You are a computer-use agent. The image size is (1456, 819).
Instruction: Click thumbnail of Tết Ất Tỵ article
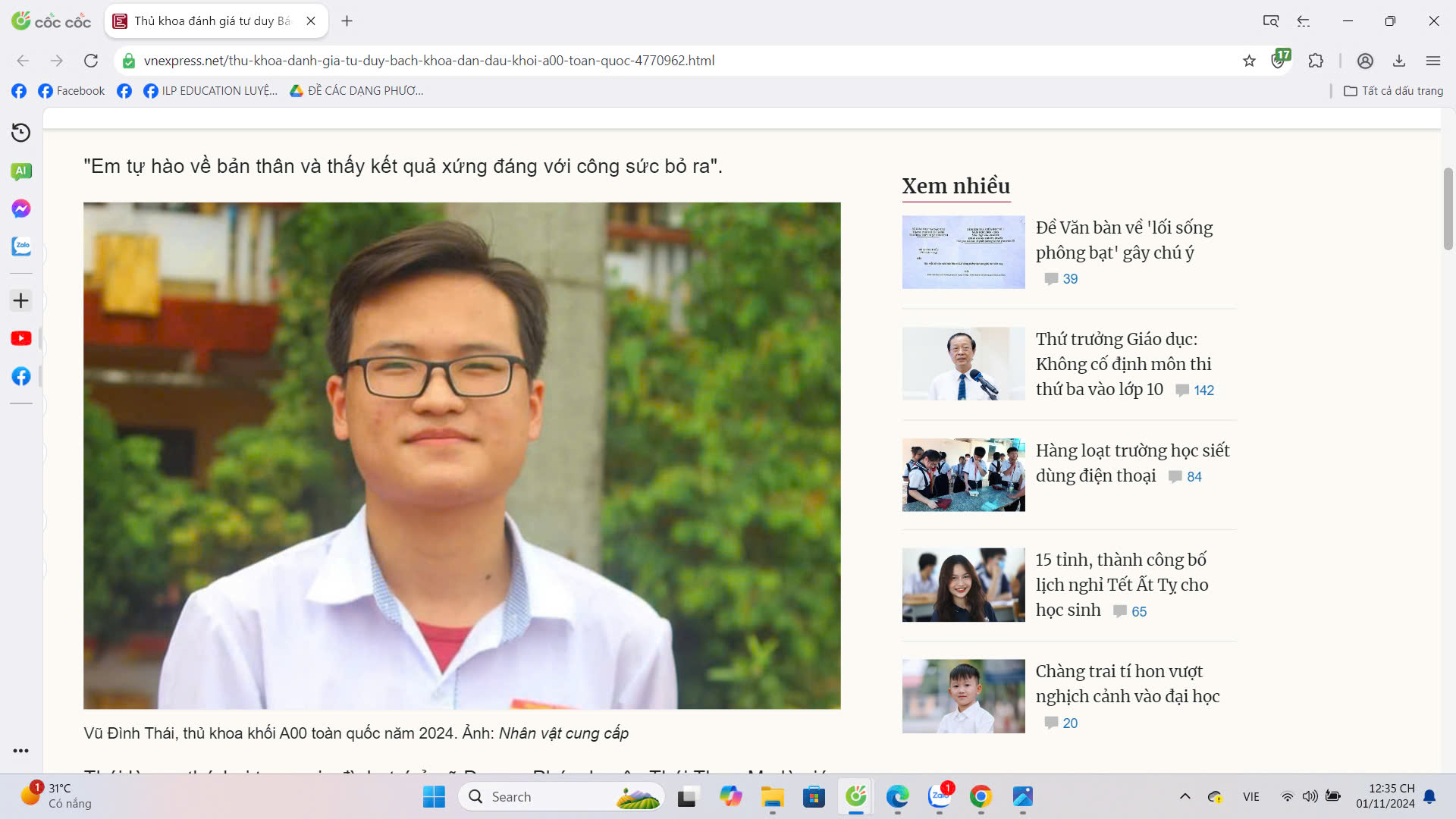click(x=963, y=585)
